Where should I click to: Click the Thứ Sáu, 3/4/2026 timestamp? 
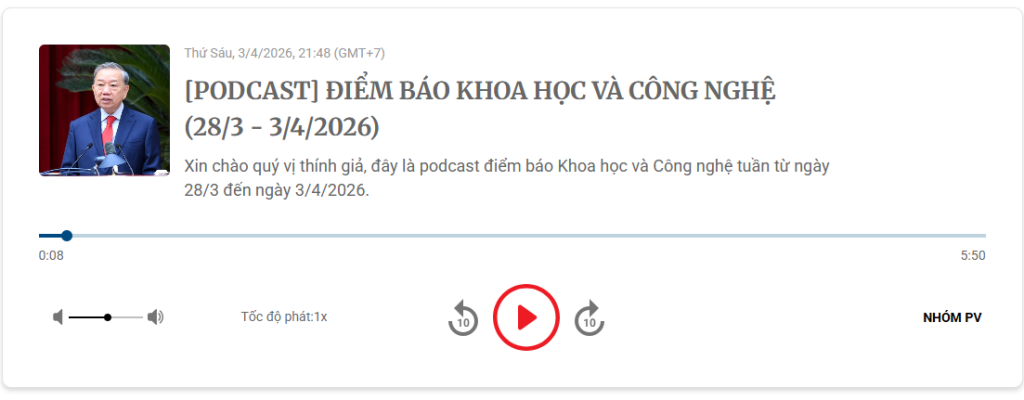click(x=285, y=53)
